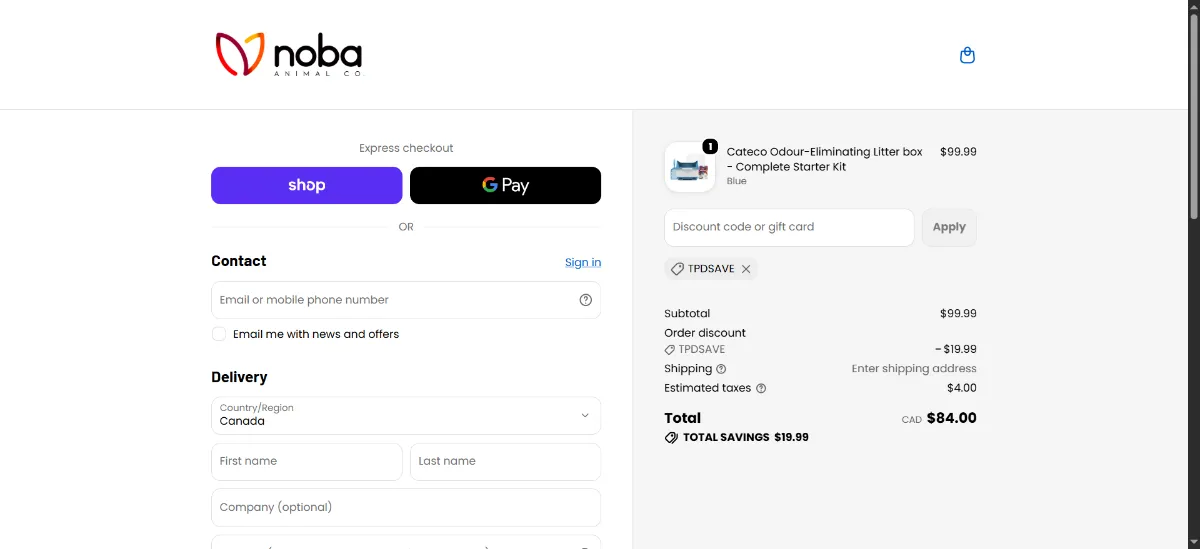
Task: Click the Sign in link
Action: [x=583, y=262]
